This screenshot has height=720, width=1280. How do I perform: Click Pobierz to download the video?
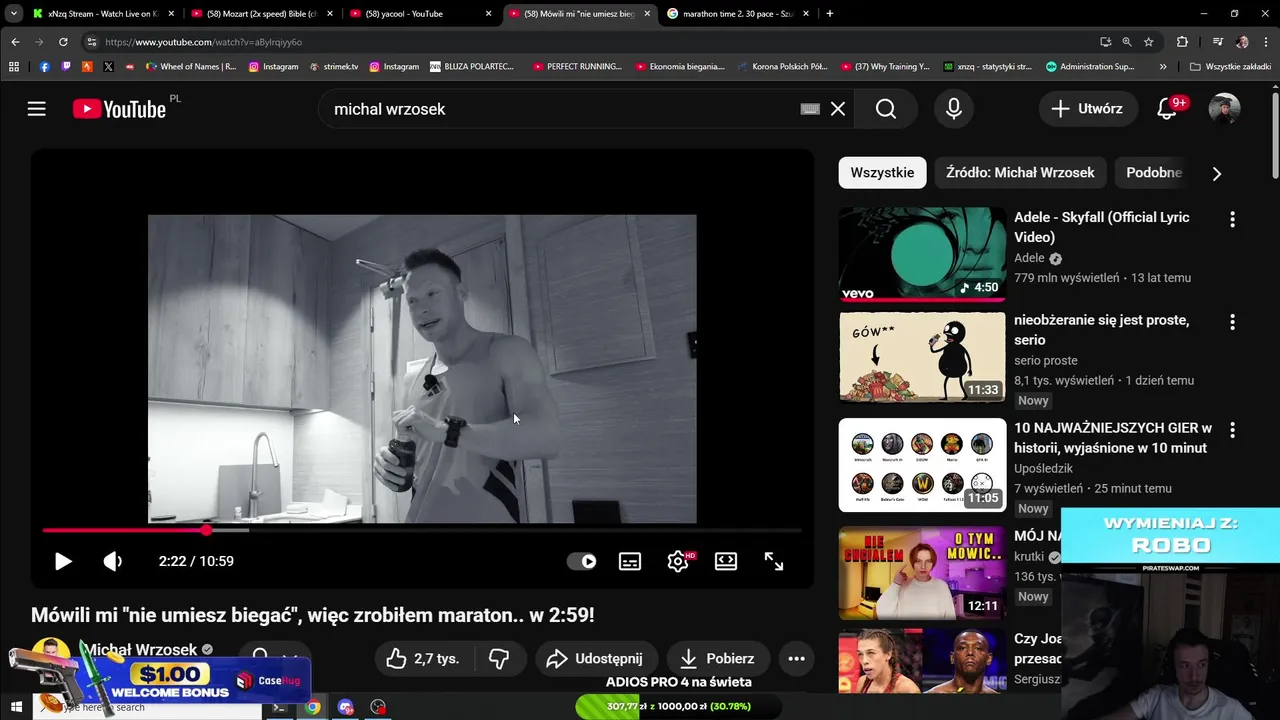coord(716,658)
